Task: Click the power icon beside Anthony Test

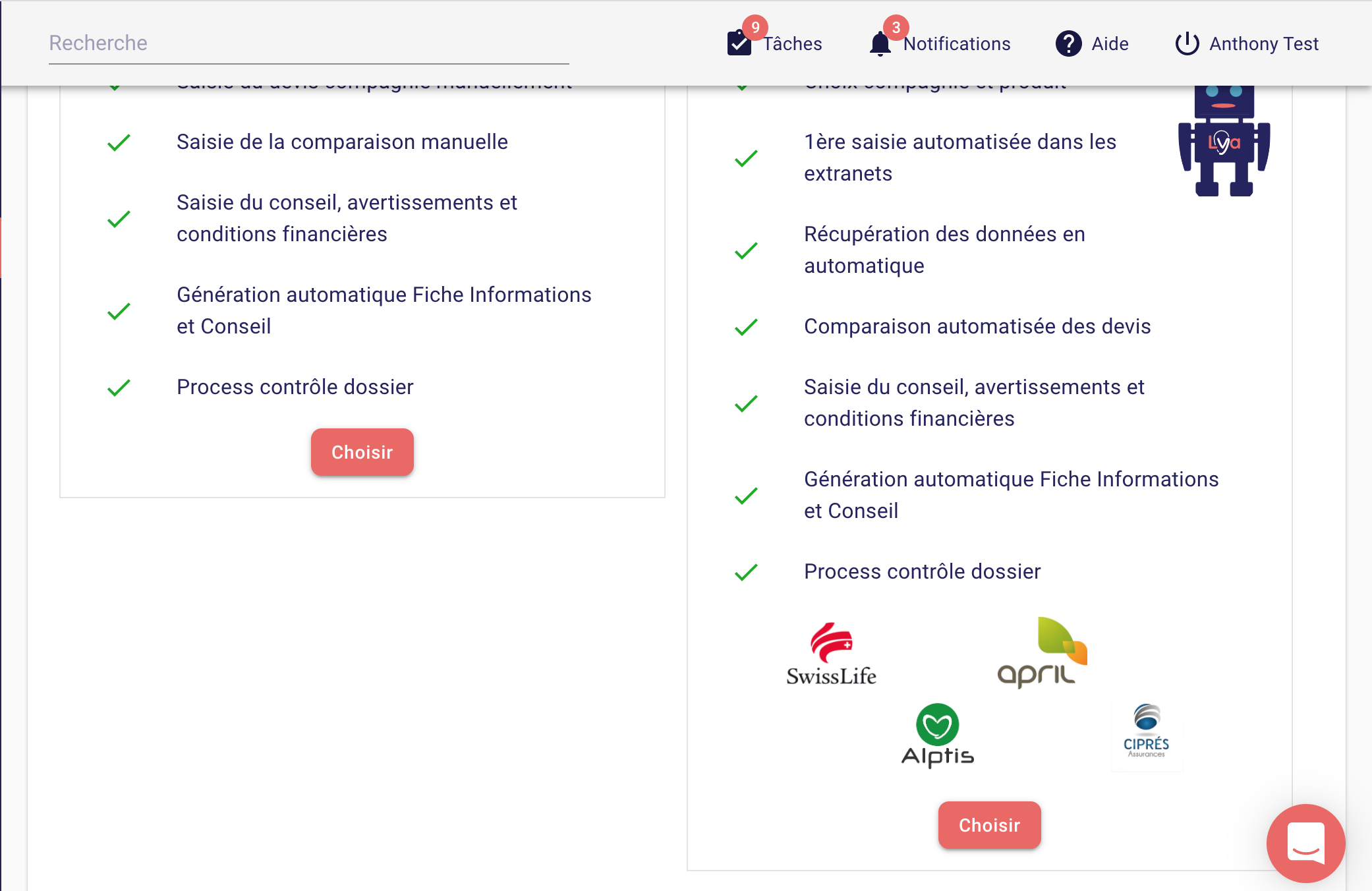Action: click(x=1187, y=44)
